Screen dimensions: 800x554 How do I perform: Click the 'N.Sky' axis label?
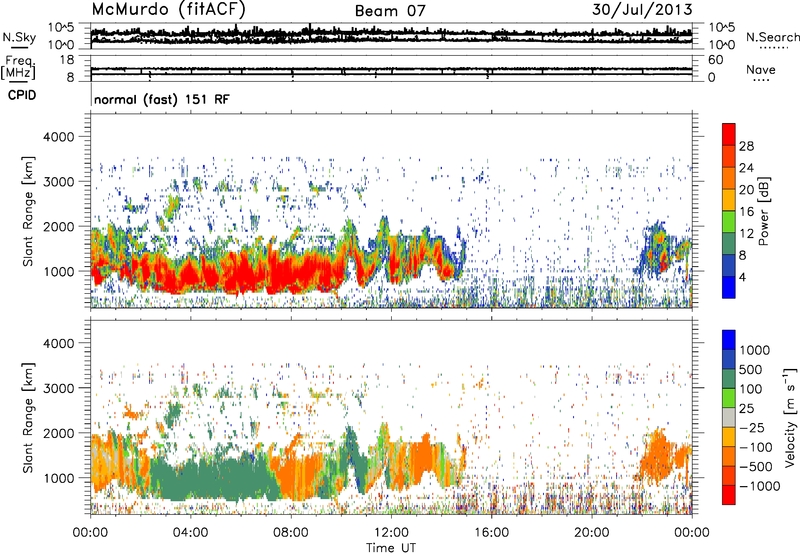19,37
